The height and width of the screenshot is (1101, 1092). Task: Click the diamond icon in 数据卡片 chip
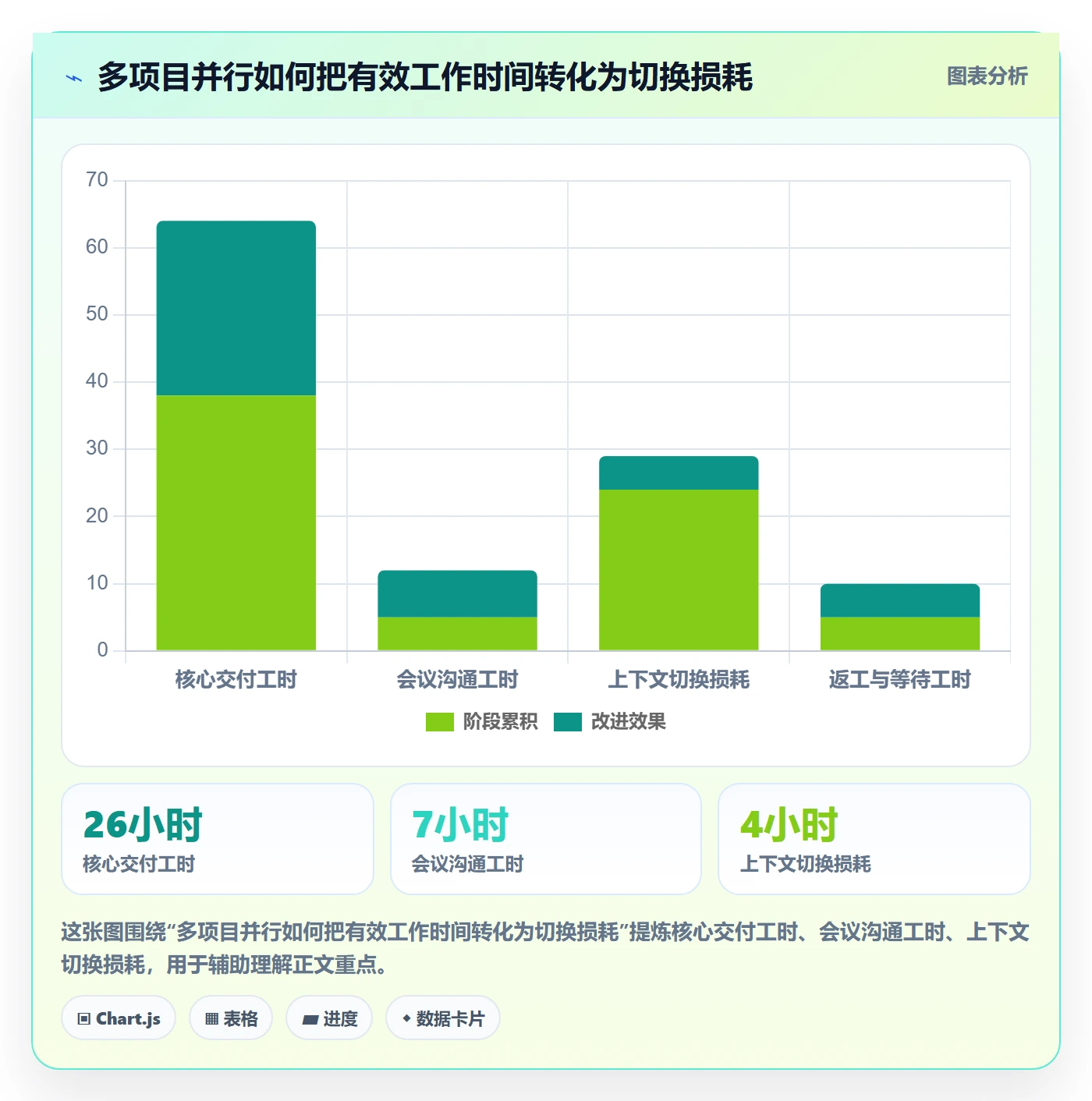(x=406, y=1018)
